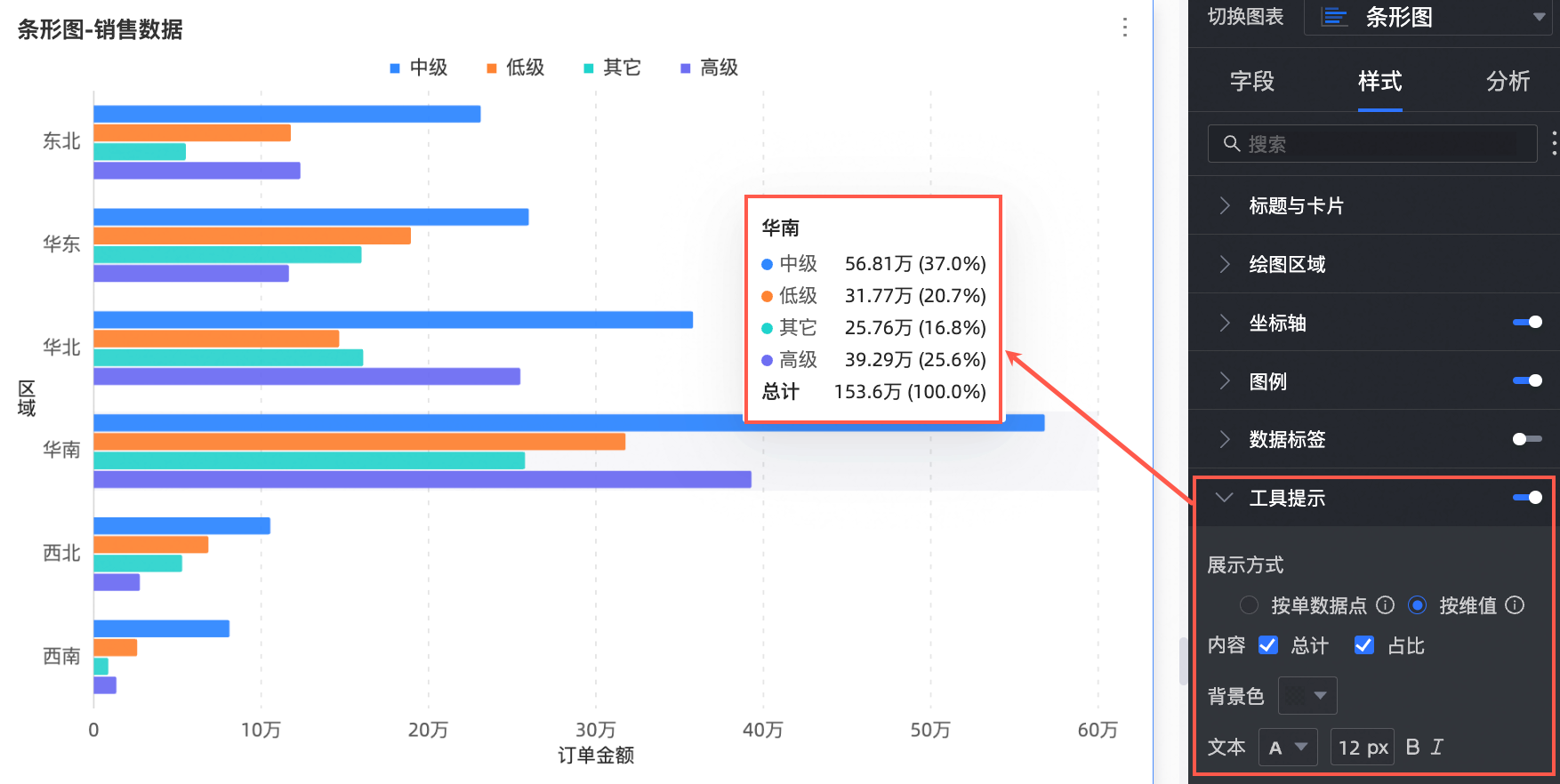
Task: Select the 按单数据点 radio button
Action: click(1249, 605)
